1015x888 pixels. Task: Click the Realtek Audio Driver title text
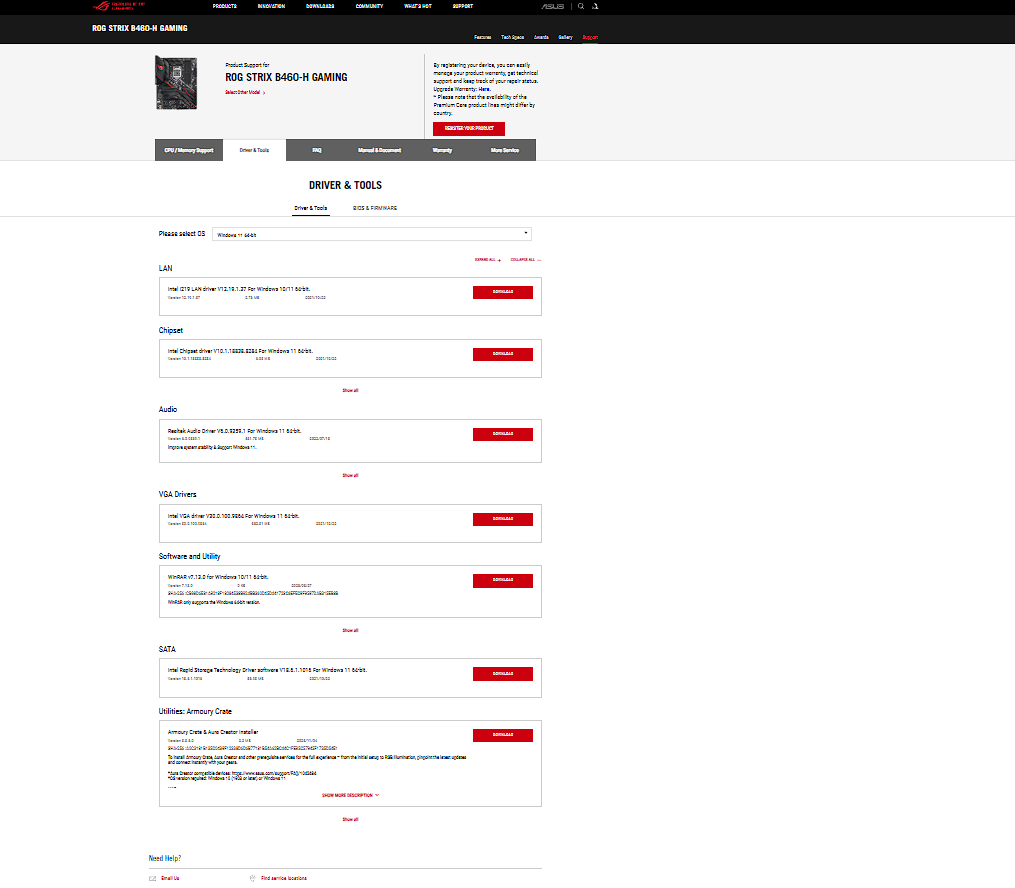[234, 430]
